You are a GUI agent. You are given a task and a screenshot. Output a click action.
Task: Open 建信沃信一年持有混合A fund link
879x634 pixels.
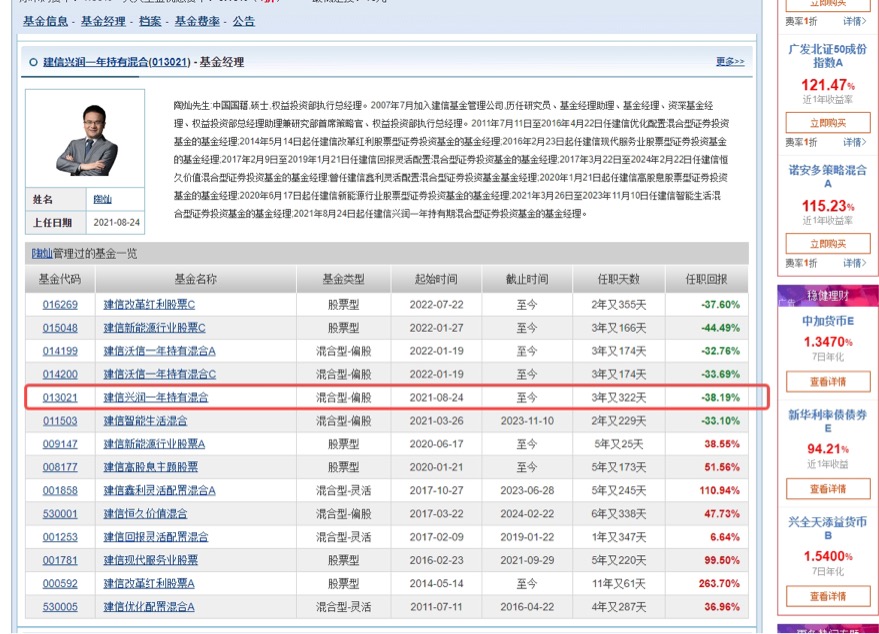point(159,351)
